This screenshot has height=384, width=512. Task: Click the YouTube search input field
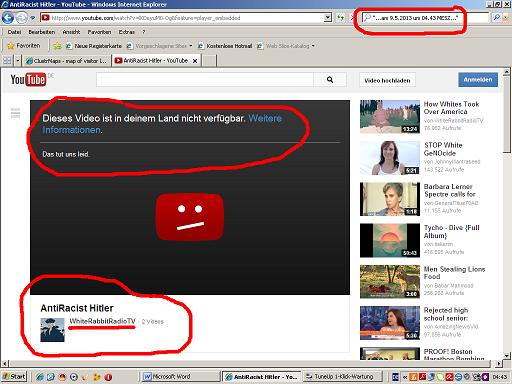click(205, 80)
